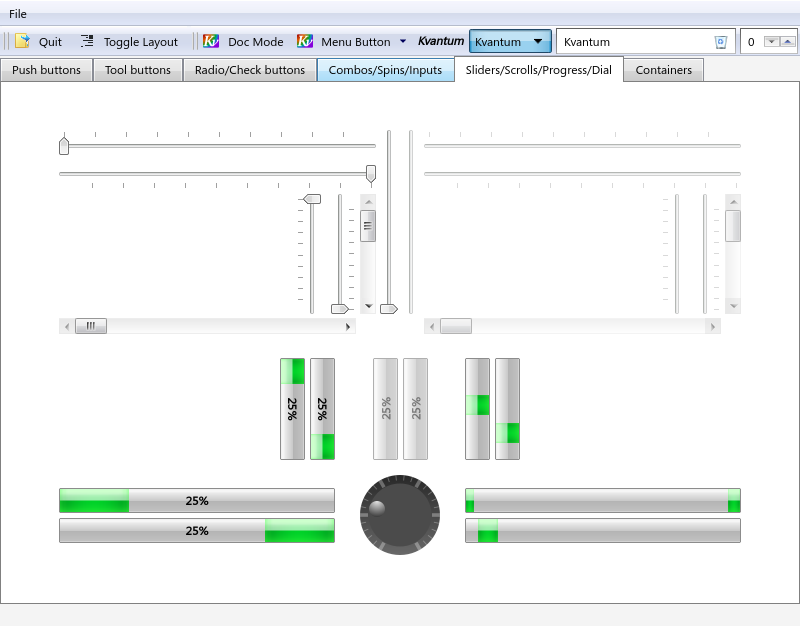The height and width of the screenshot is (626, 800).
Task: Click the italic Kvantum toolbar label
Action: click(x=441, y=41)
